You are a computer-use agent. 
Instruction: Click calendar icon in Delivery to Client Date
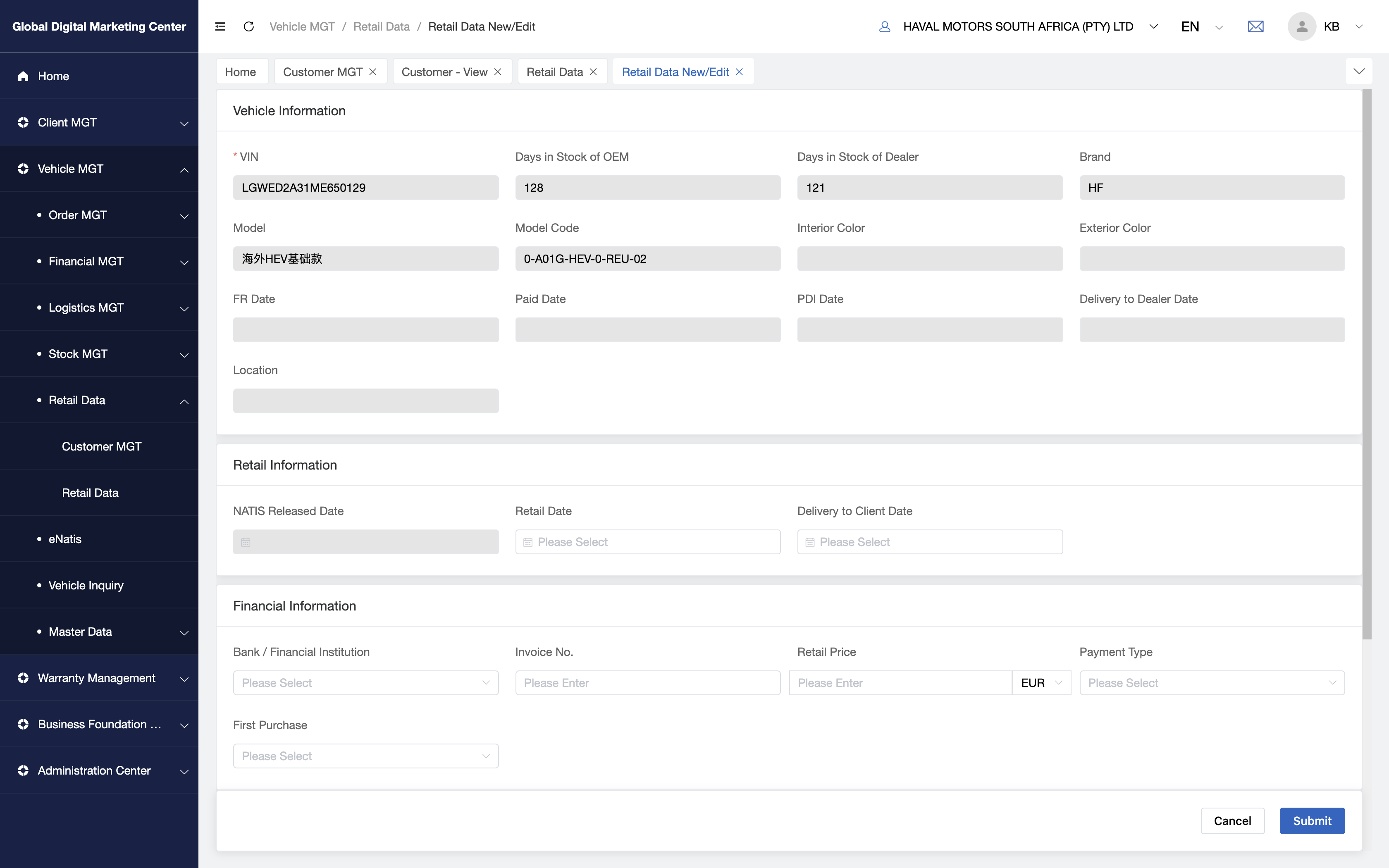tap(810, 542)
